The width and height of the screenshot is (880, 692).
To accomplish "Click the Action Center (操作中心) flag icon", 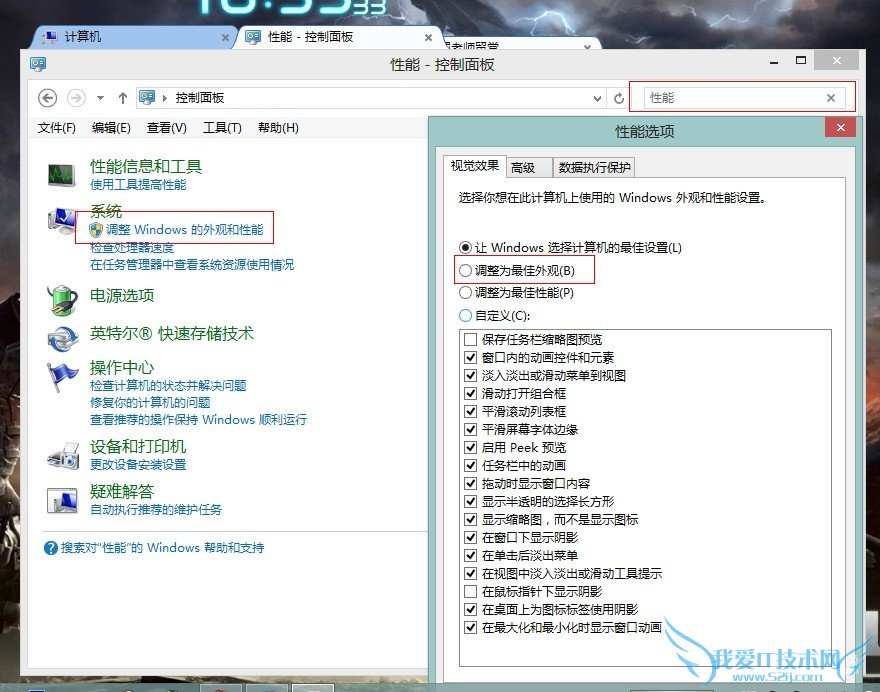I will [62, 375].
